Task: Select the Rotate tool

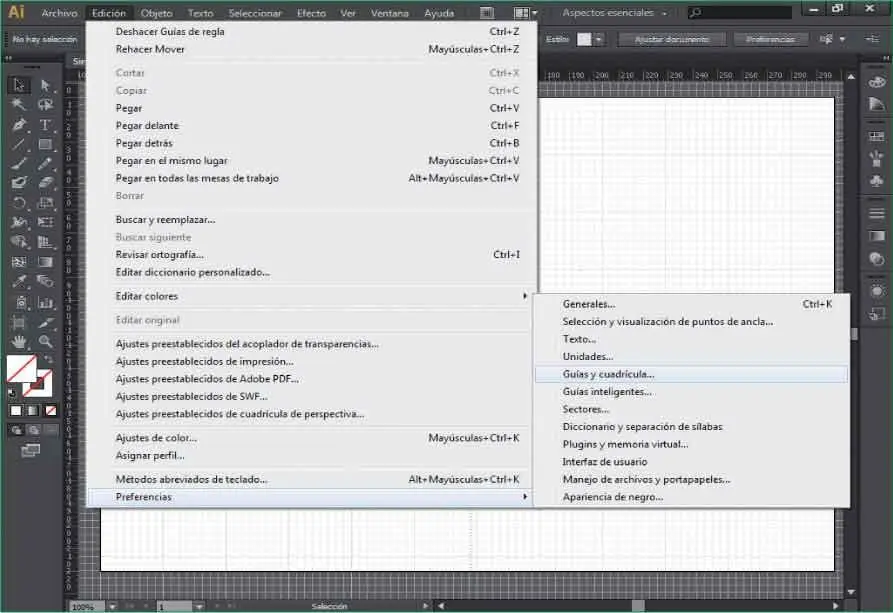Action: pos(19,203)
